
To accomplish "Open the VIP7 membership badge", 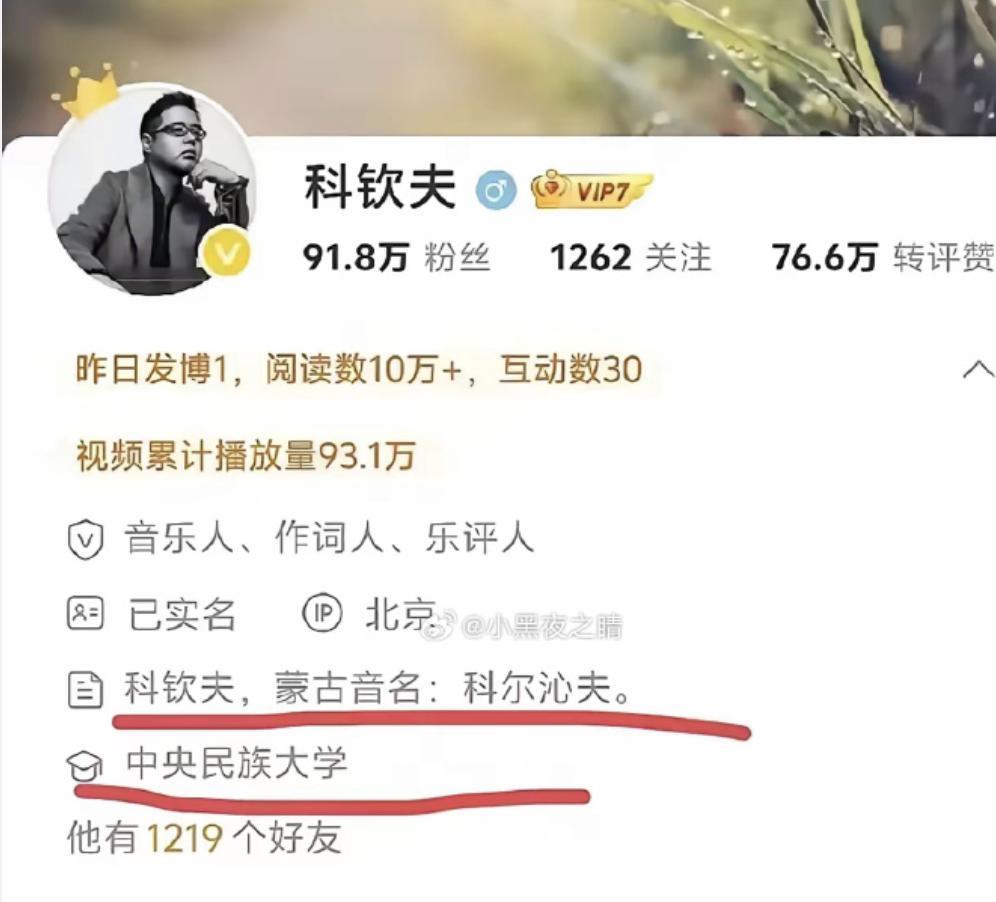I will click(x=592, y=189).
